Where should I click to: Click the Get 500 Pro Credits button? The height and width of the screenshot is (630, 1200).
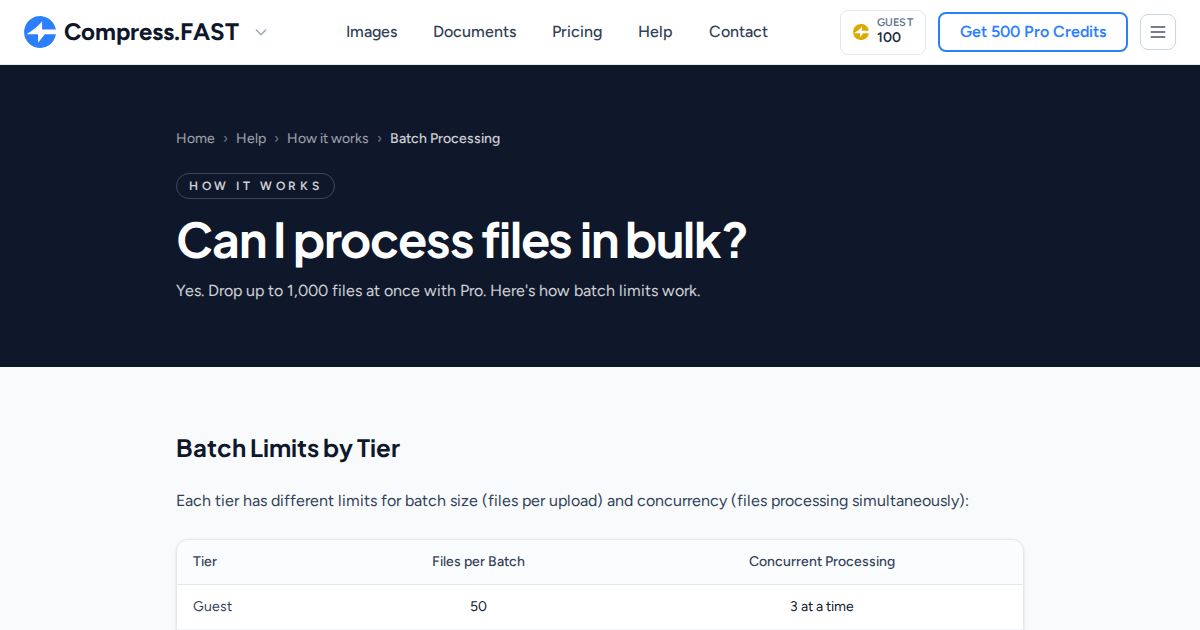1033,32
